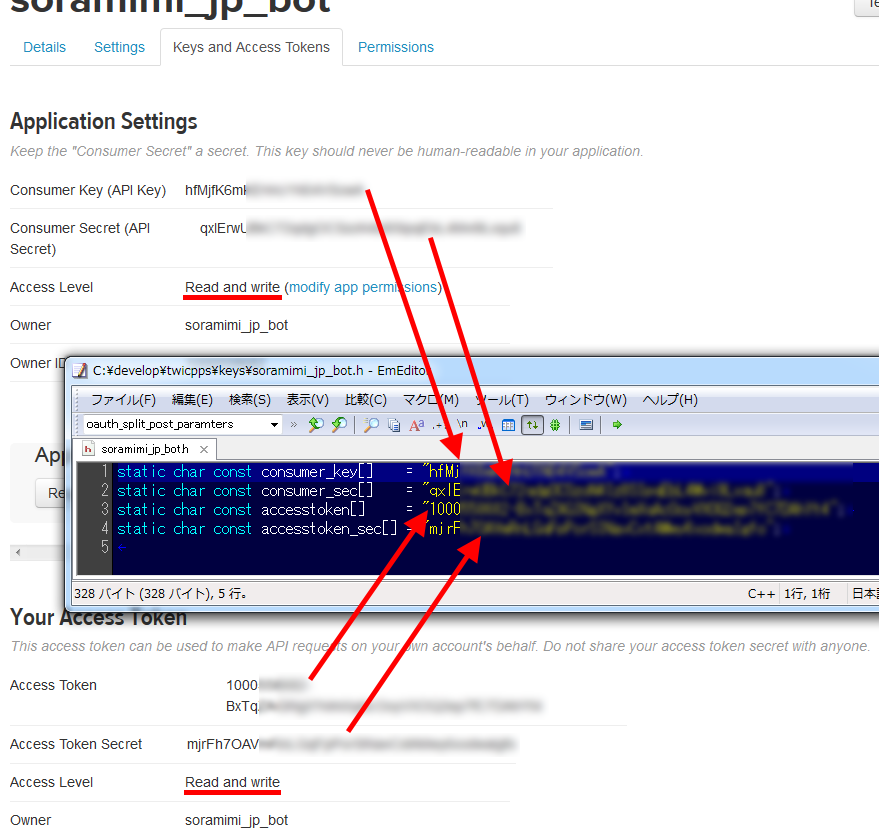Click the '1行, 1桁' cursor position in status bar
This screenshot has width=879, height=834.
[807, 594]
